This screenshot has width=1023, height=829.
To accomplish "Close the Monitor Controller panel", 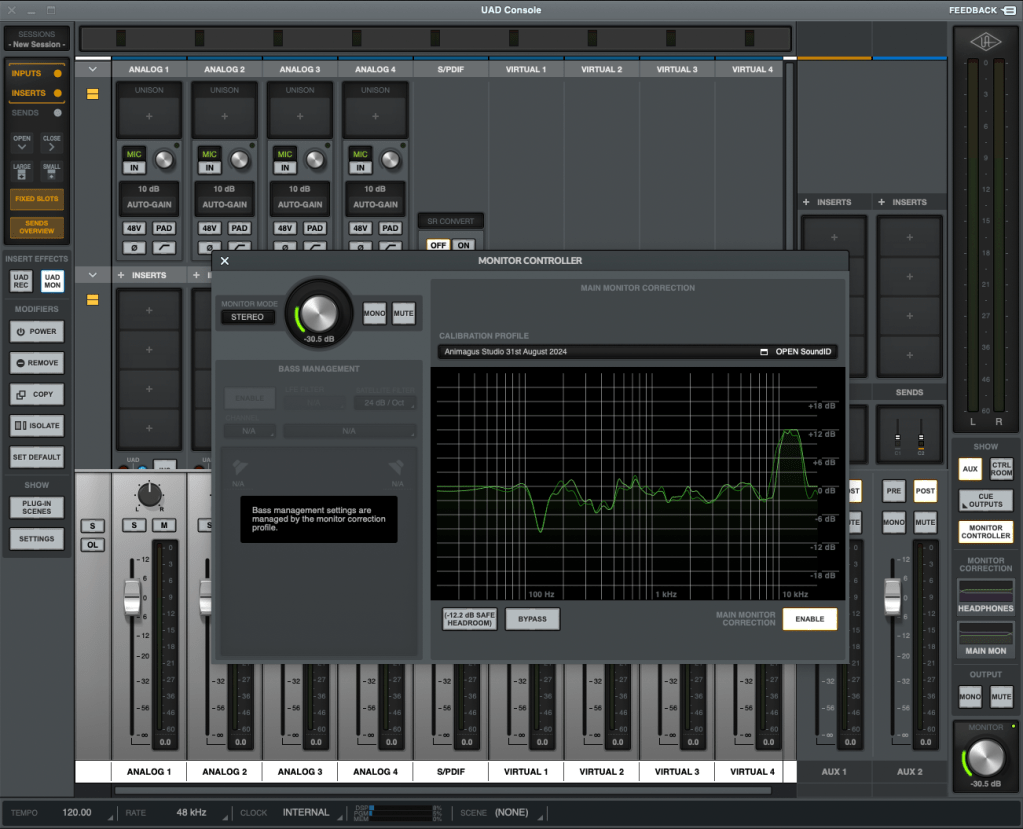I will (225, 261).
